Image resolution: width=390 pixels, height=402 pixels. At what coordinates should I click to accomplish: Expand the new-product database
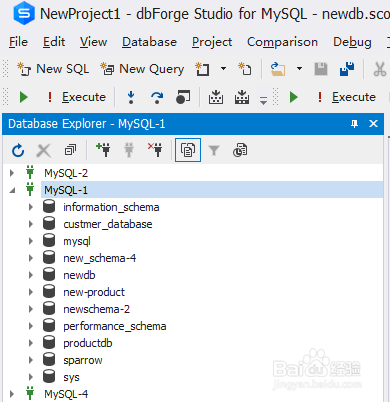31,292
